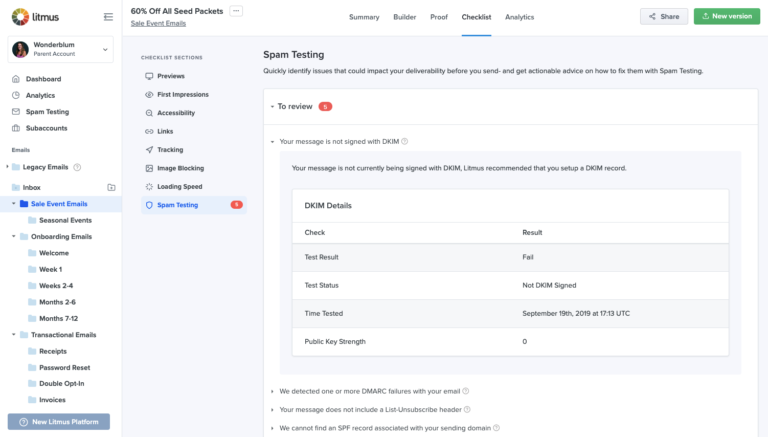Click the Share button
The height and width of the screenshot is (437, 768).
pos(664,17)
